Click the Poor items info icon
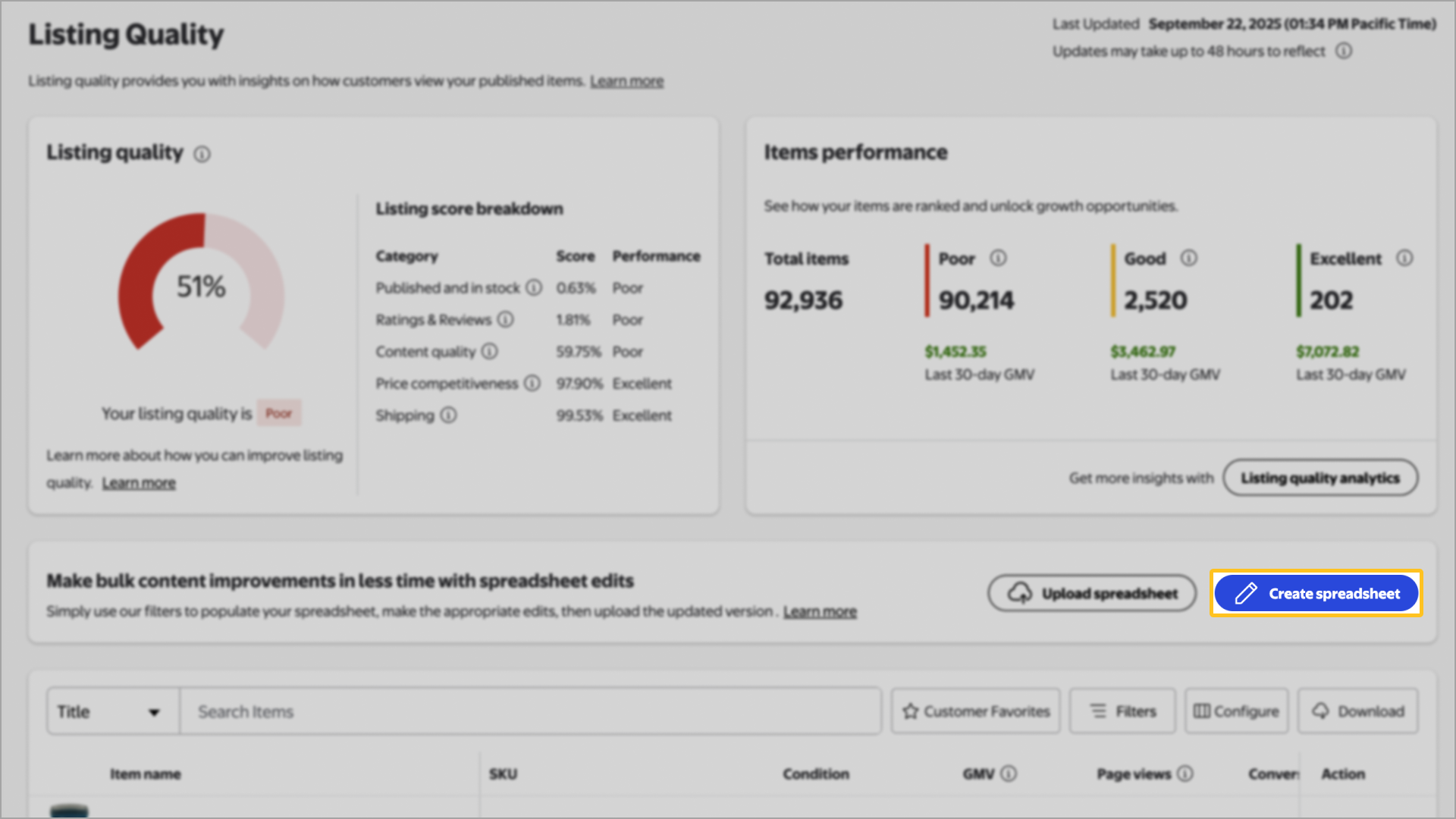The width and height of the screenshot is (1456, 819). (999, 259)
